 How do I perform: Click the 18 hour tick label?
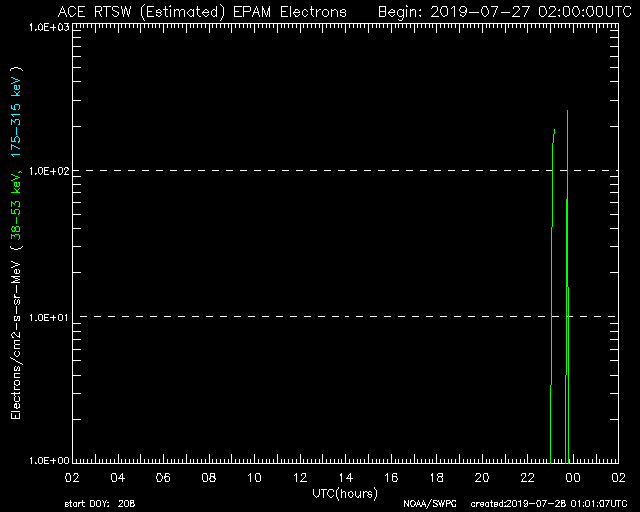tap(436, 477)
